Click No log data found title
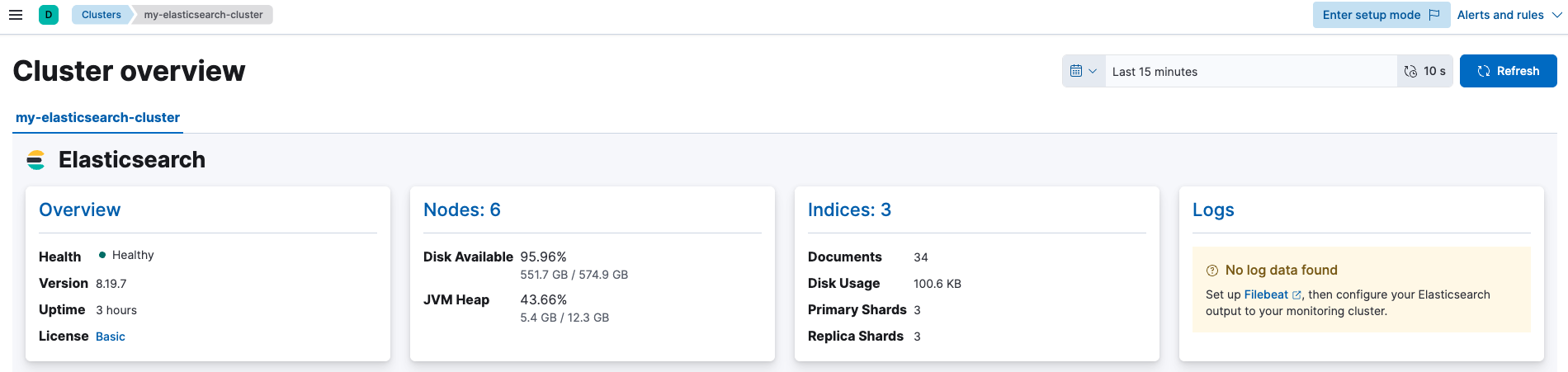 point(1281,271)
